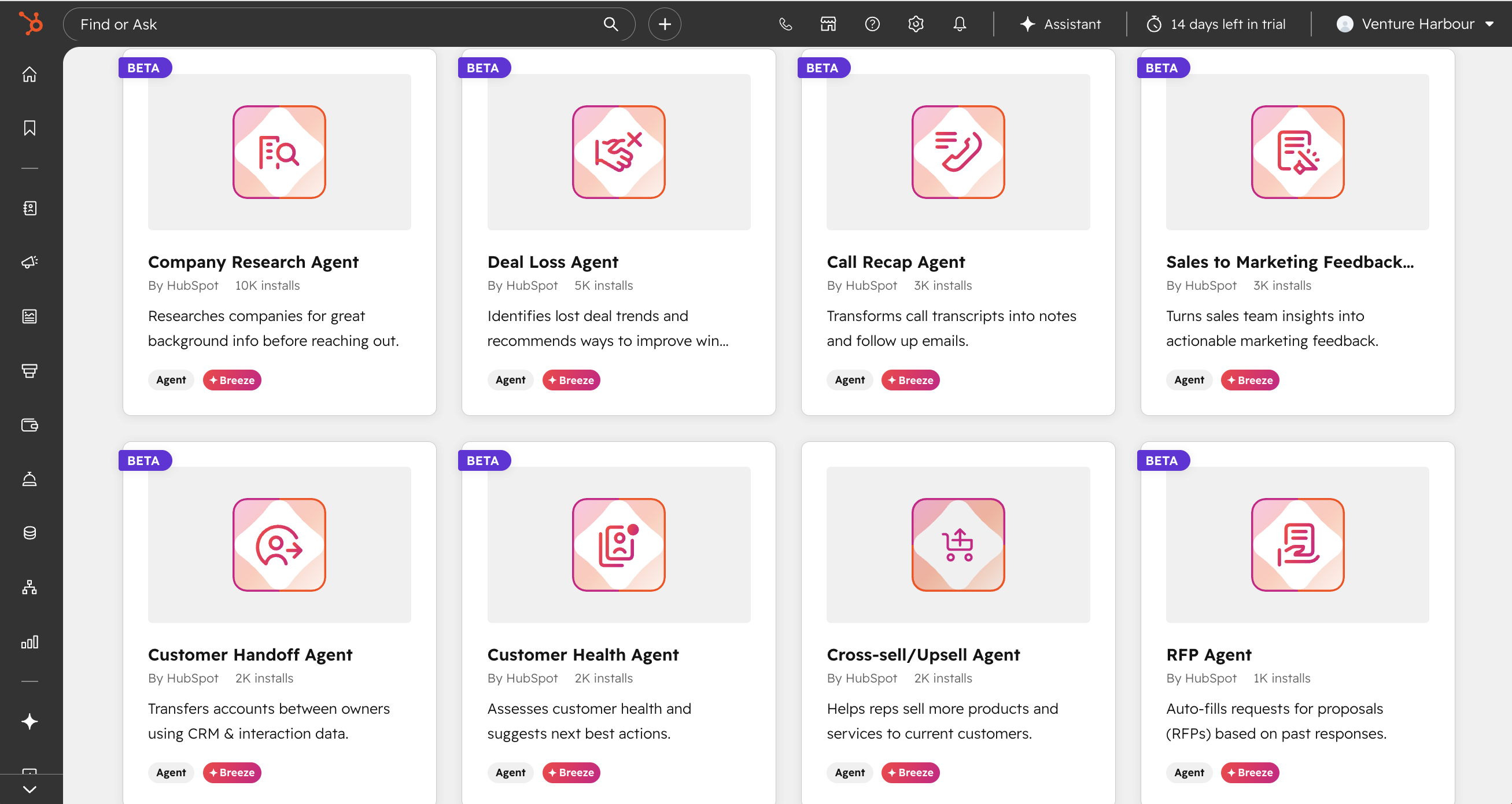Image resolution: width=1512 pixels, height=804 pixels.
Task: Click the Cross-sell/Upsell Agent title
Action: (923, 654)
